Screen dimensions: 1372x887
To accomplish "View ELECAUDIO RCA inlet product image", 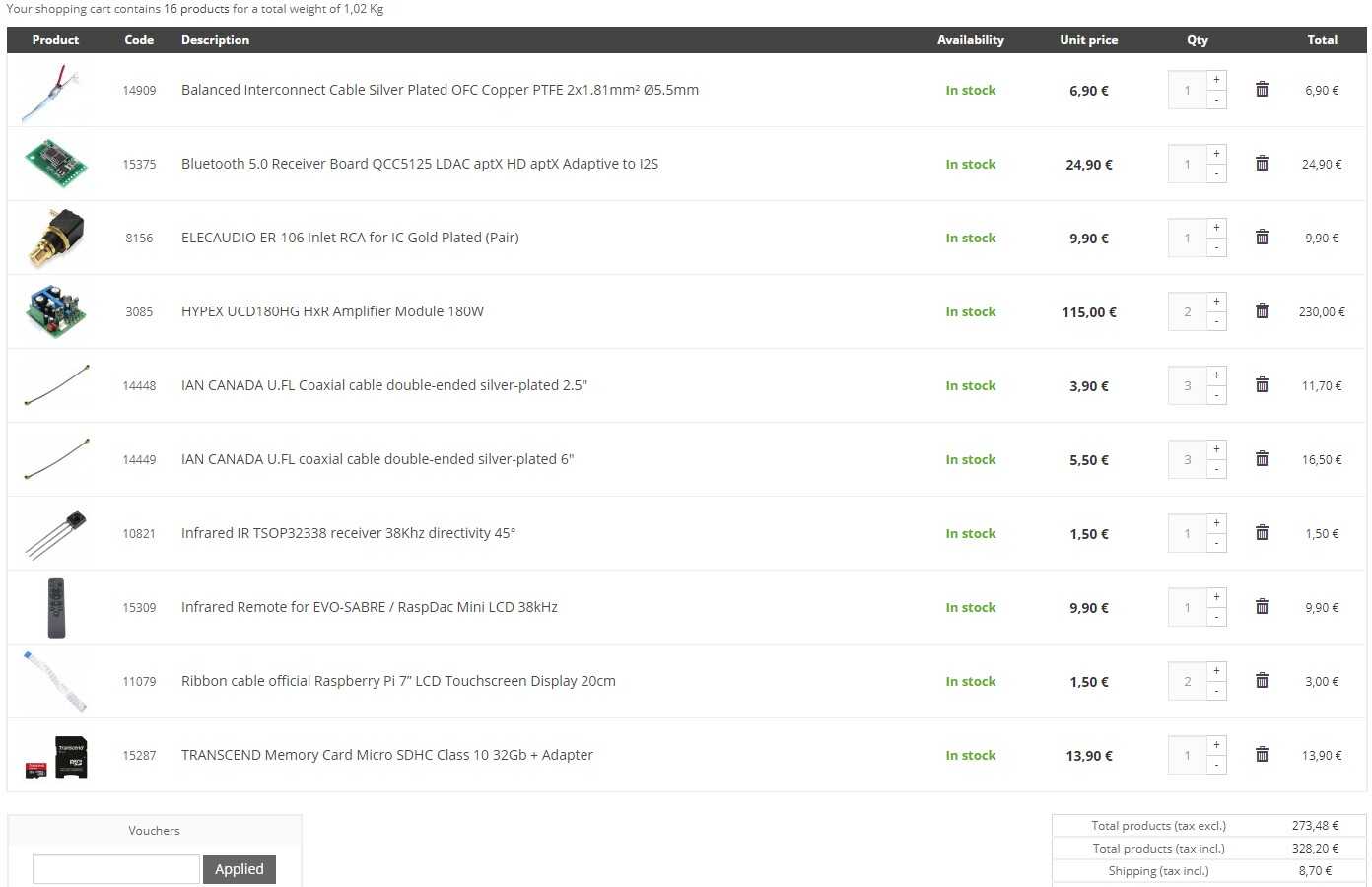I will pyautogui.click(x=55, y=238).
